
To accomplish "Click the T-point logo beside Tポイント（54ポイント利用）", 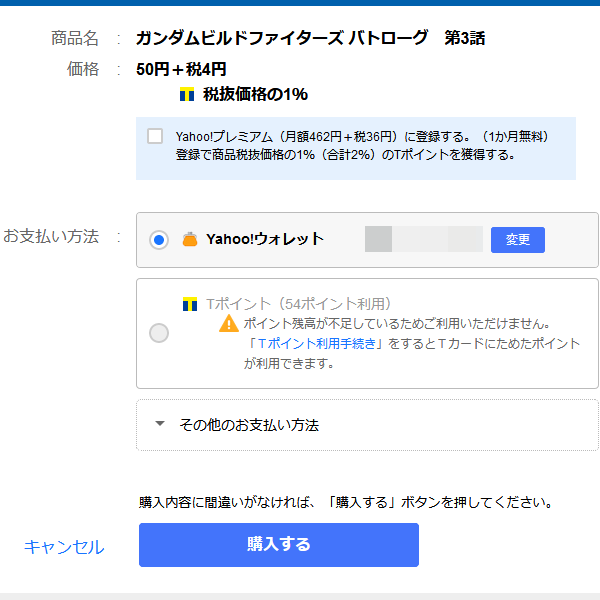I will [x=190, y=304].
